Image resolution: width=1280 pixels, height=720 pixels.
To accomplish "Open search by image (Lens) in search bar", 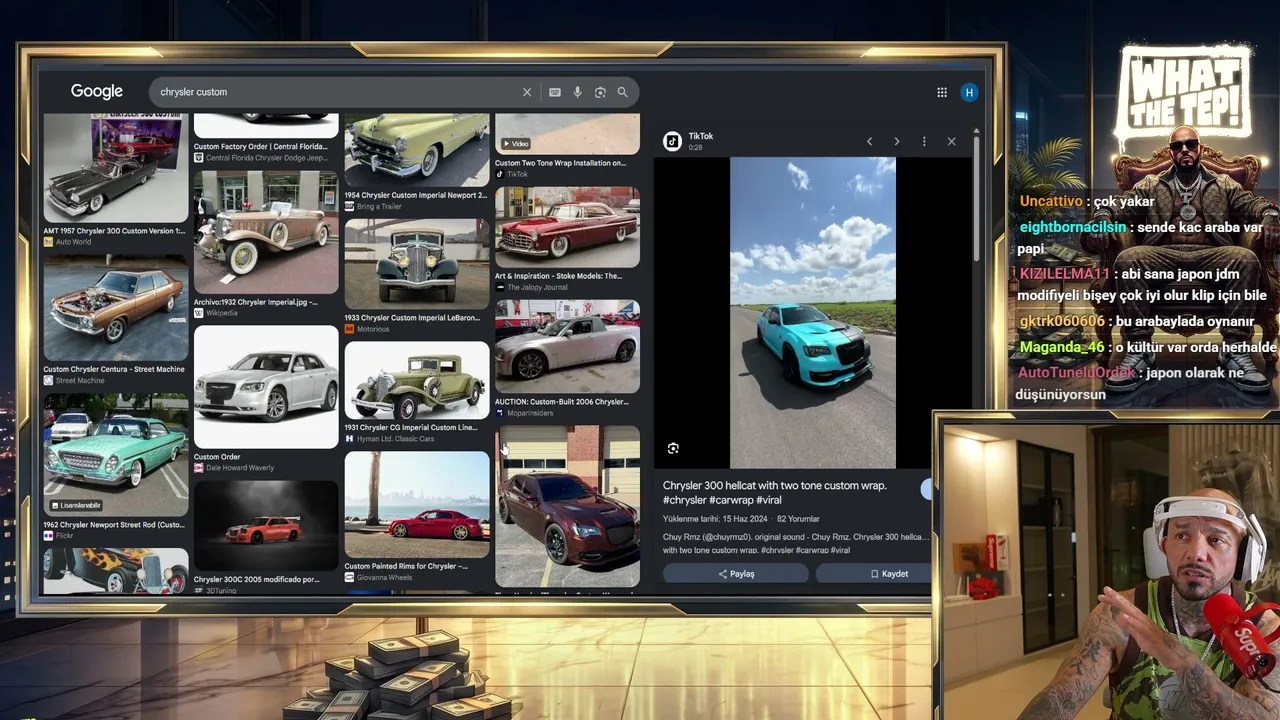I will (600, 92).
